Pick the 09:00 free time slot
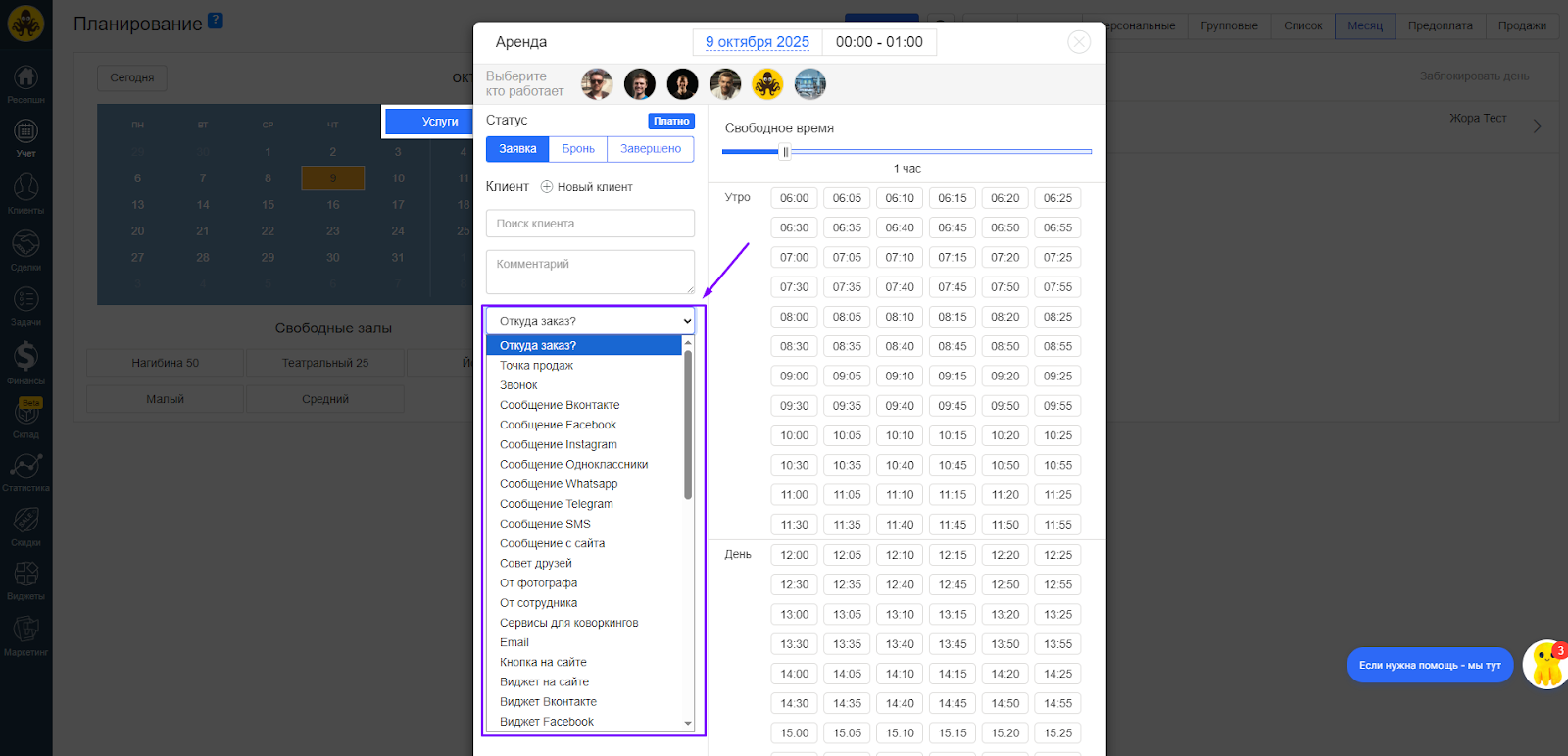Screen dimensions: 1568x756 pos(794,377)
